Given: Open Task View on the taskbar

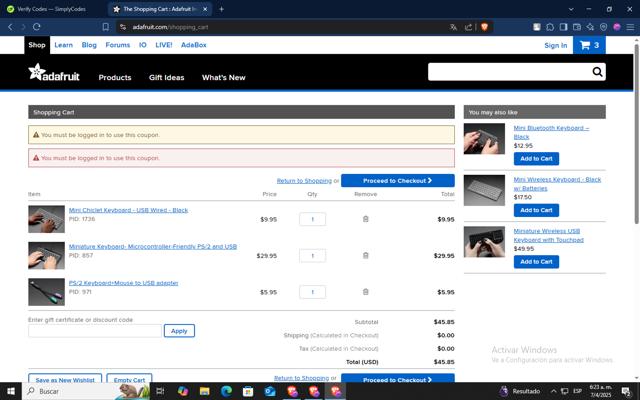Looking at the screenshot, I should (160, 391).
